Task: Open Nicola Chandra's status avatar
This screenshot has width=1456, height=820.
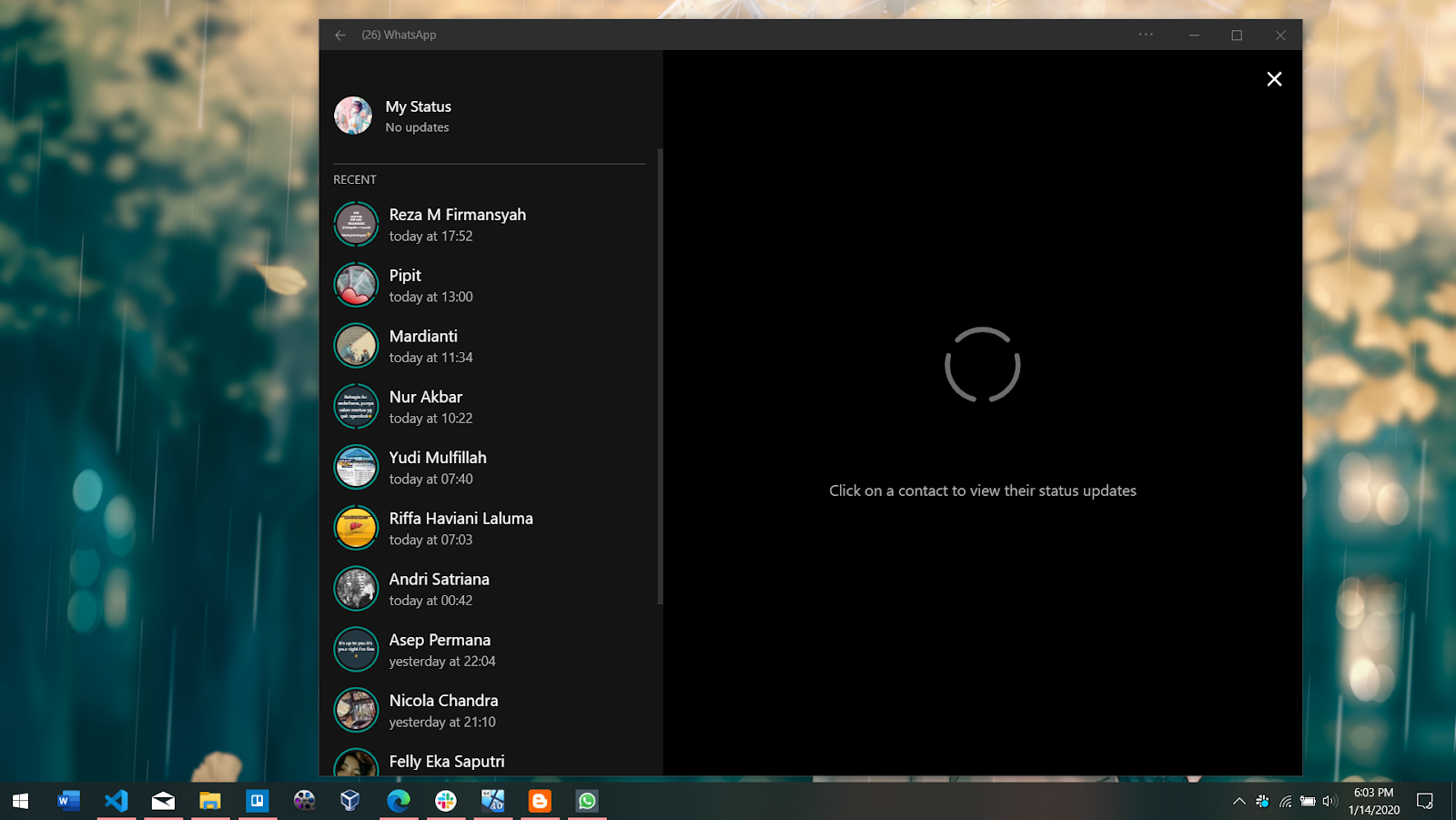Action: [x=356, y=711]
